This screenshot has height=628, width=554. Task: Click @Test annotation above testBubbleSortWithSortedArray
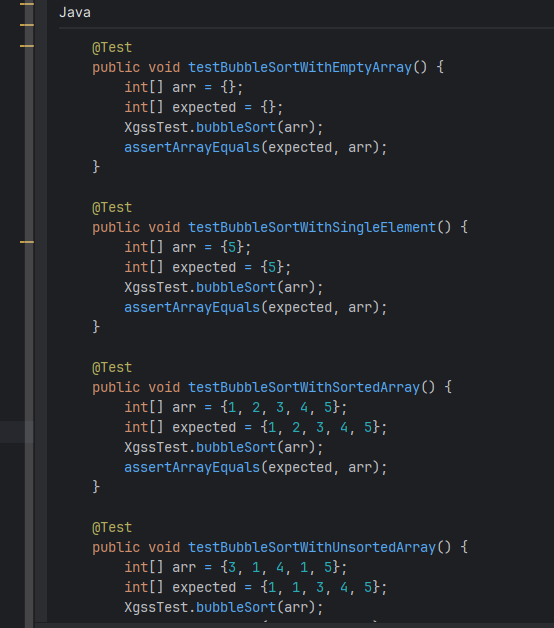click(x=112, y=368)
